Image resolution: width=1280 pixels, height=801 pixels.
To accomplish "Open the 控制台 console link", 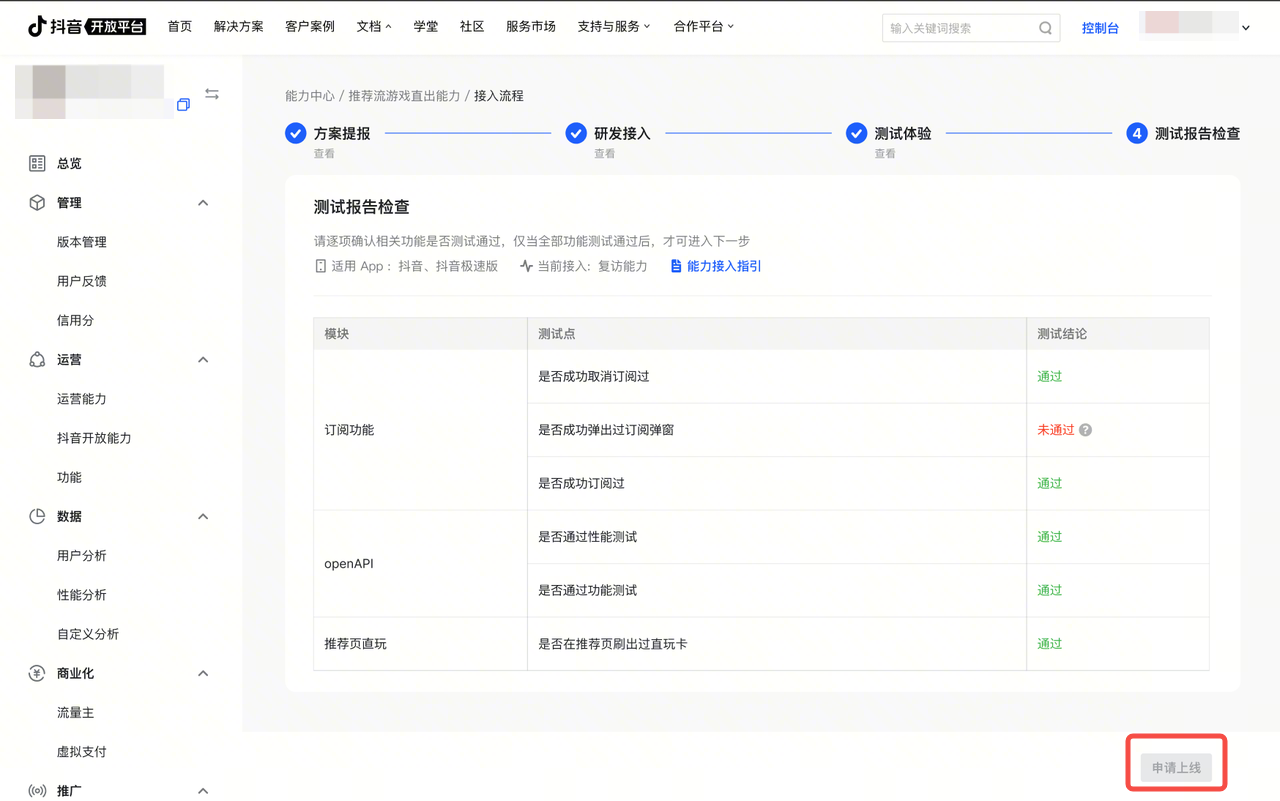I will tap(1100, 28).
